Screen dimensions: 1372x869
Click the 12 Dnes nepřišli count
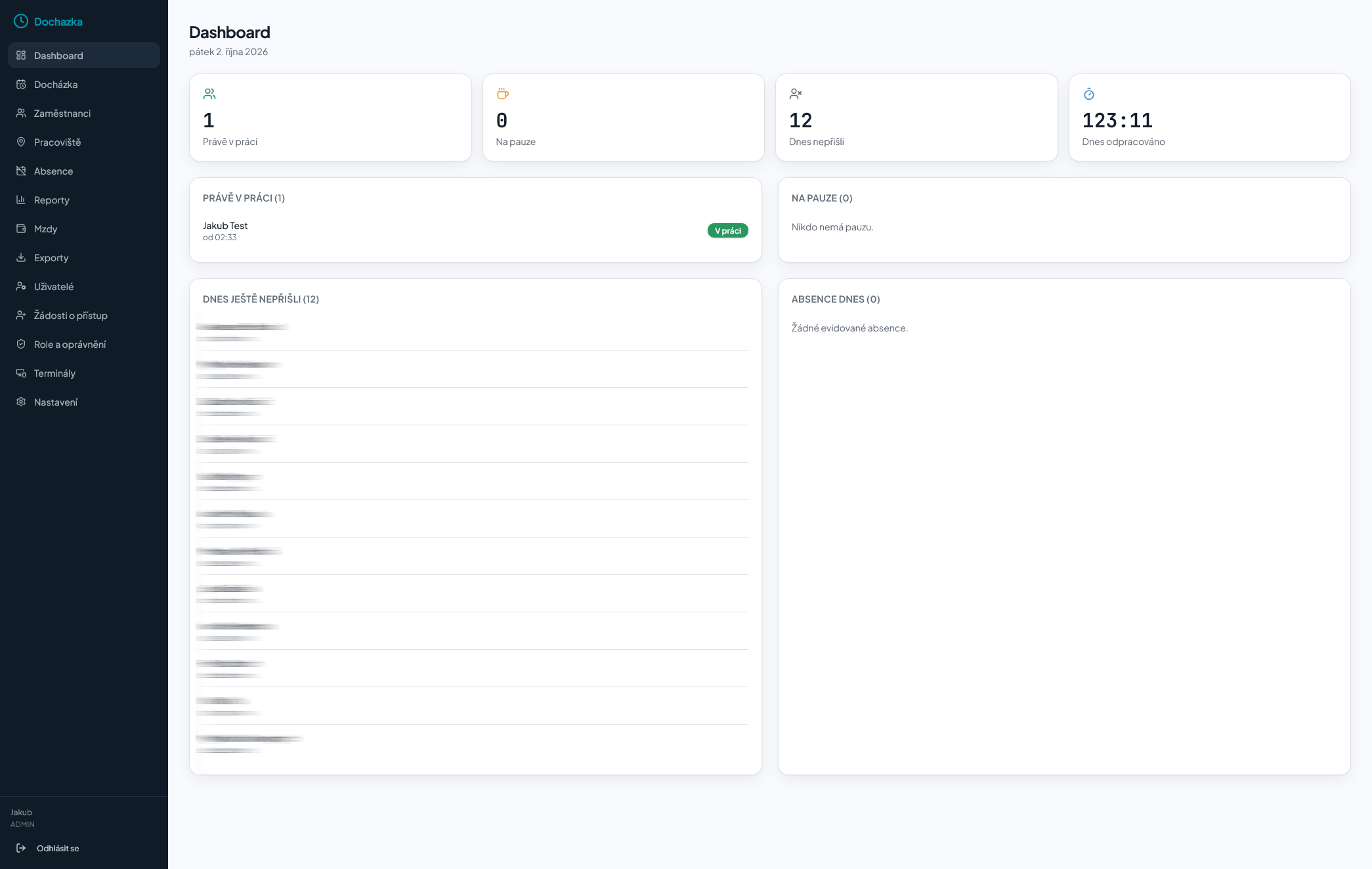[801, 120]
